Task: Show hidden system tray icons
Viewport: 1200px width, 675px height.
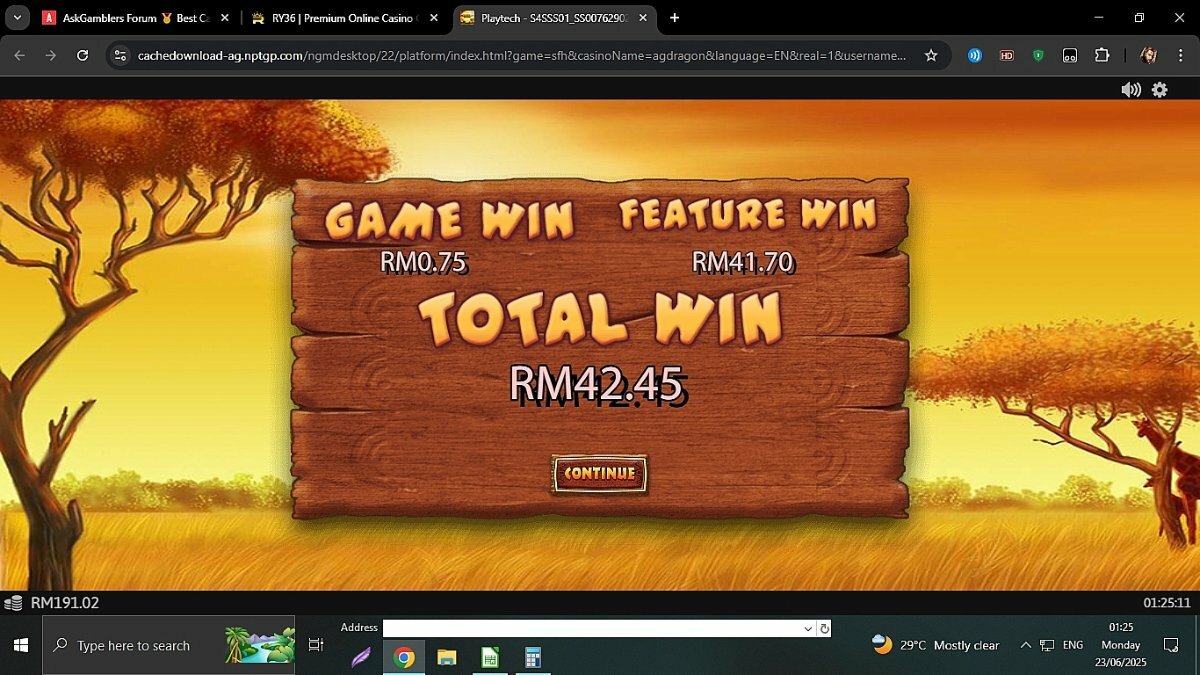Action: [x=1025, y=645]
